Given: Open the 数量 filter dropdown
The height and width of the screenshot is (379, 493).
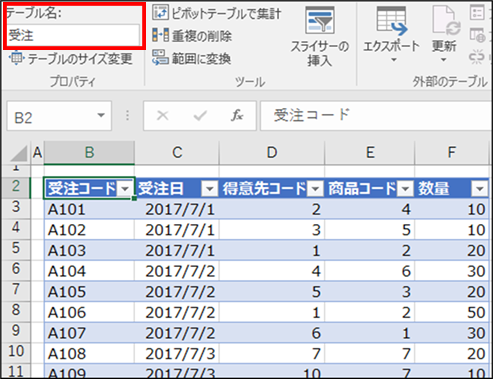Looking at the screenshot, I should (x=480, y=189).
